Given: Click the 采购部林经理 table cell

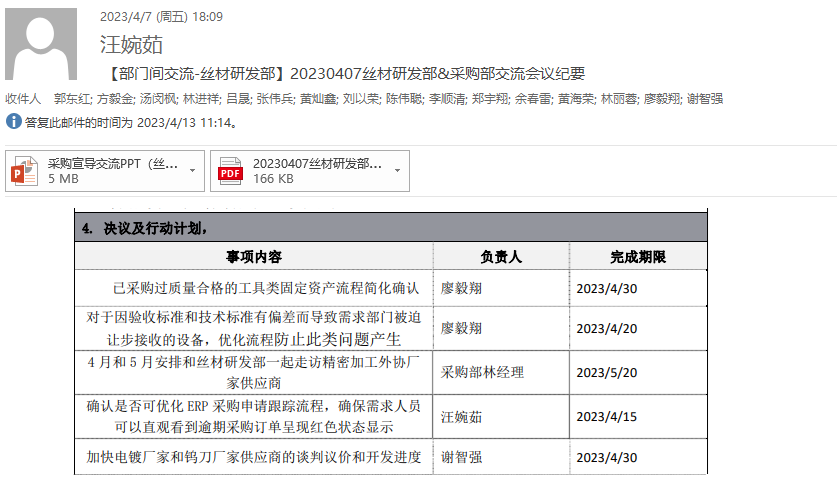Looking at the screenshot, I should coord(482,372).
